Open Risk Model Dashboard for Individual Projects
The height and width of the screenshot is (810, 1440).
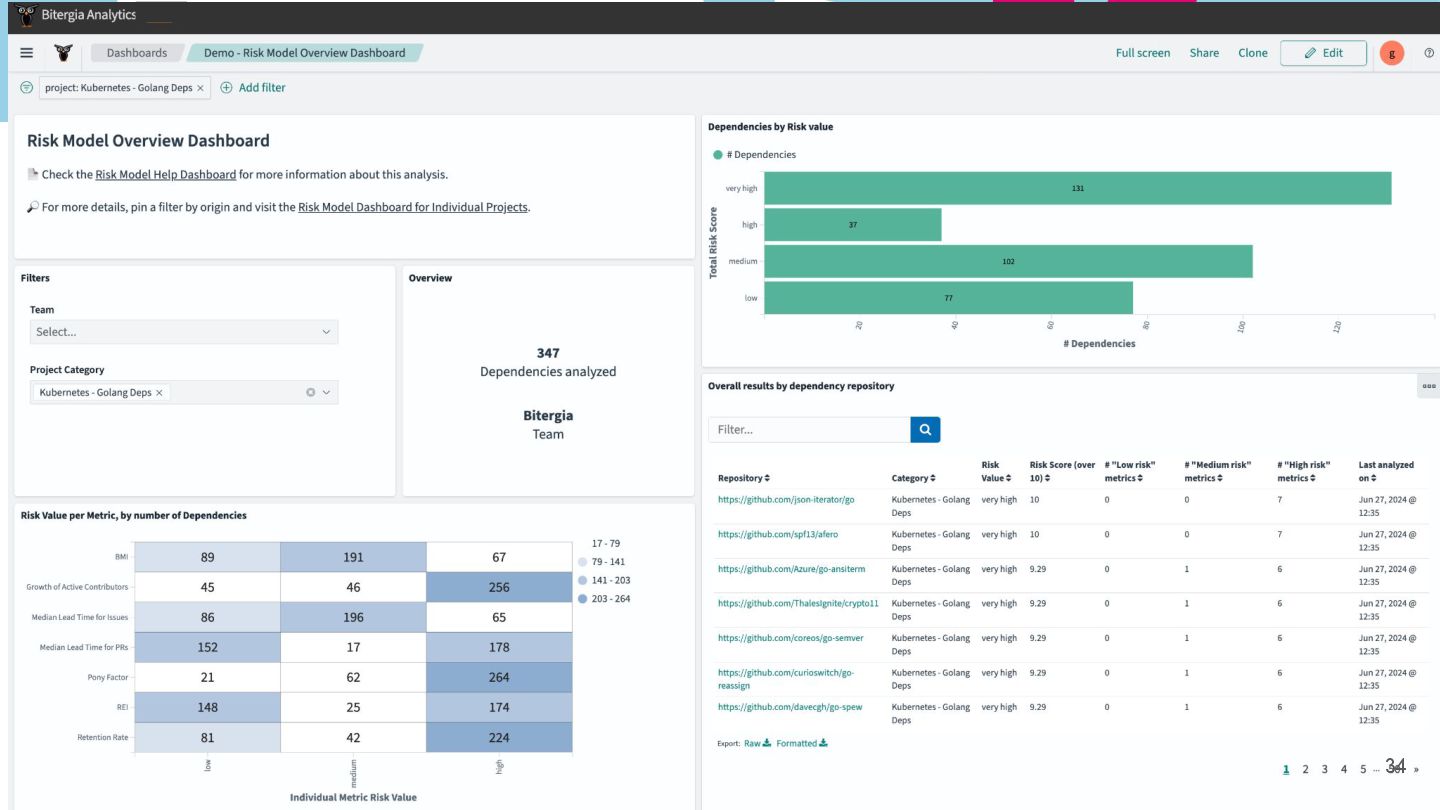[x=413, y=207]
